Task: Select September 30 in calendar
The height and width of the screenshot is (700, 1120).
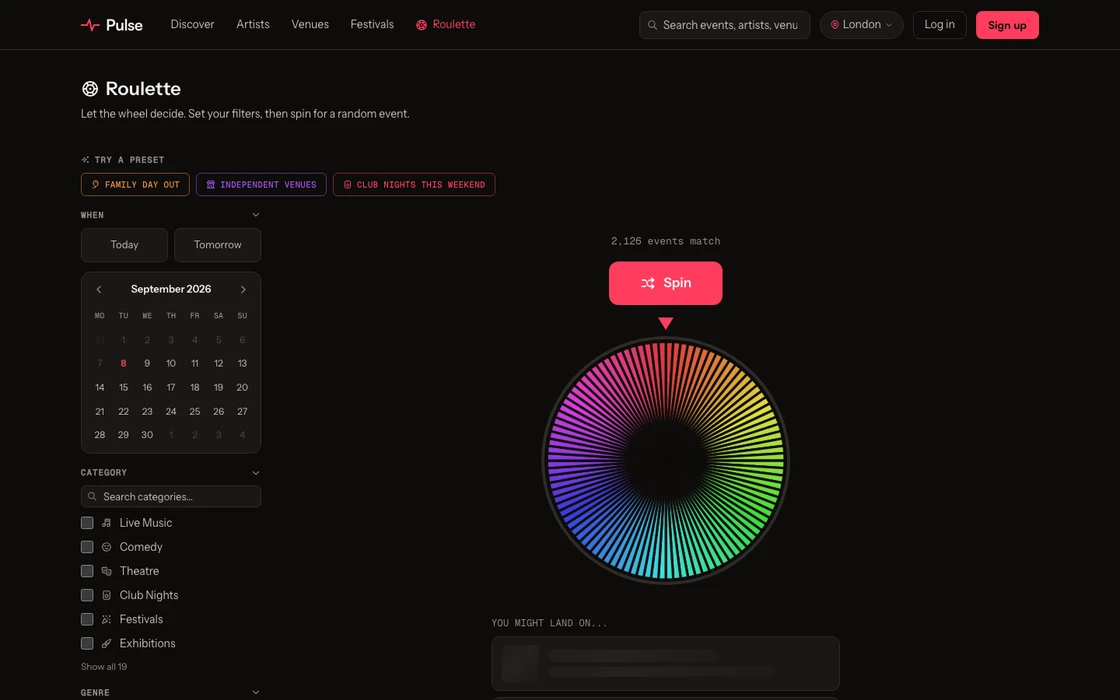Action: click(147, 435)
